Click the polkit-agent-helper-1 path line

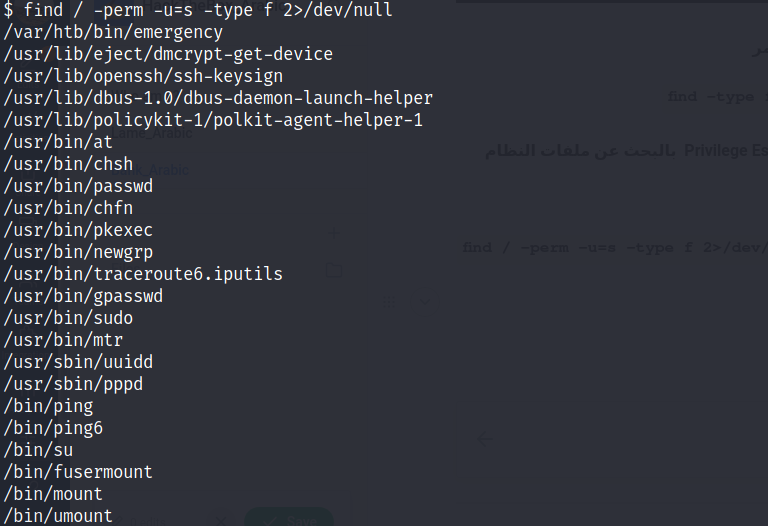213,120
